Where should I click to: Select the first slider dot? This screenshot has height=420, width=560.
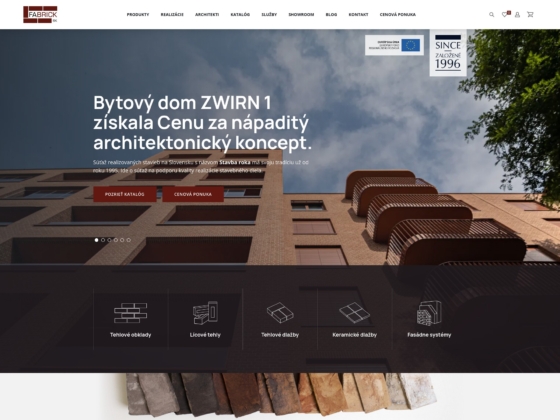tap(96, 240)
